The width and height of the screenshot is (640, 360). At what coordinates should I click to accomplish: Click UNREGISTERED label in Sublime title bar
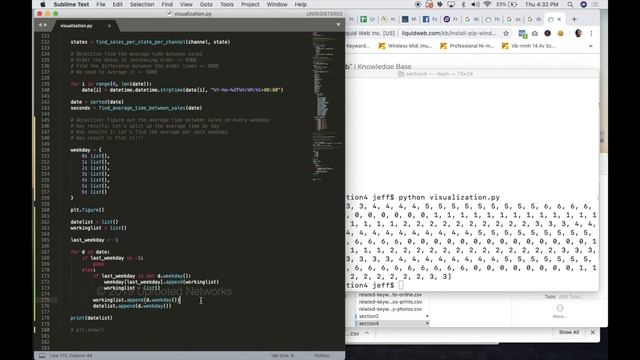point(324,14)
